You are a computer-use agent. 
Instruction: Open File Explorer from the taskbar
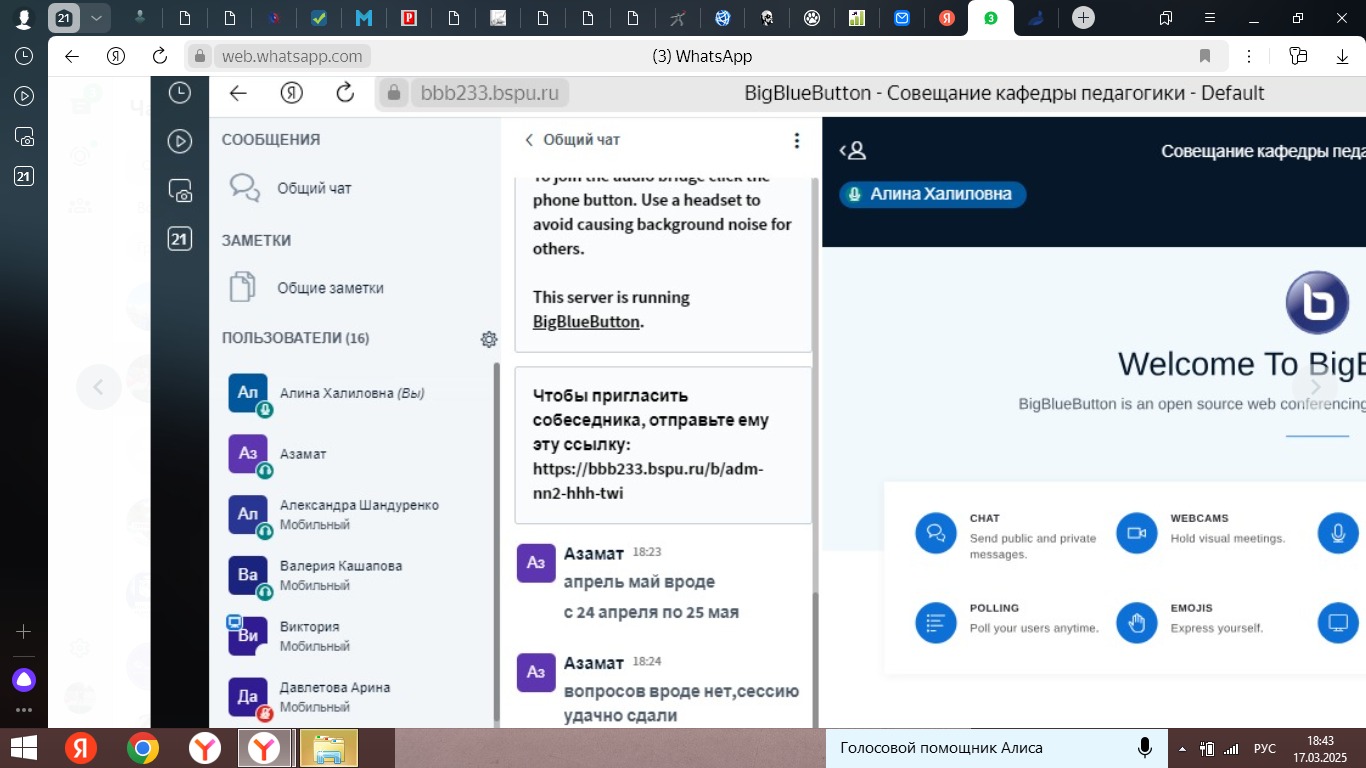pos(329,748)
